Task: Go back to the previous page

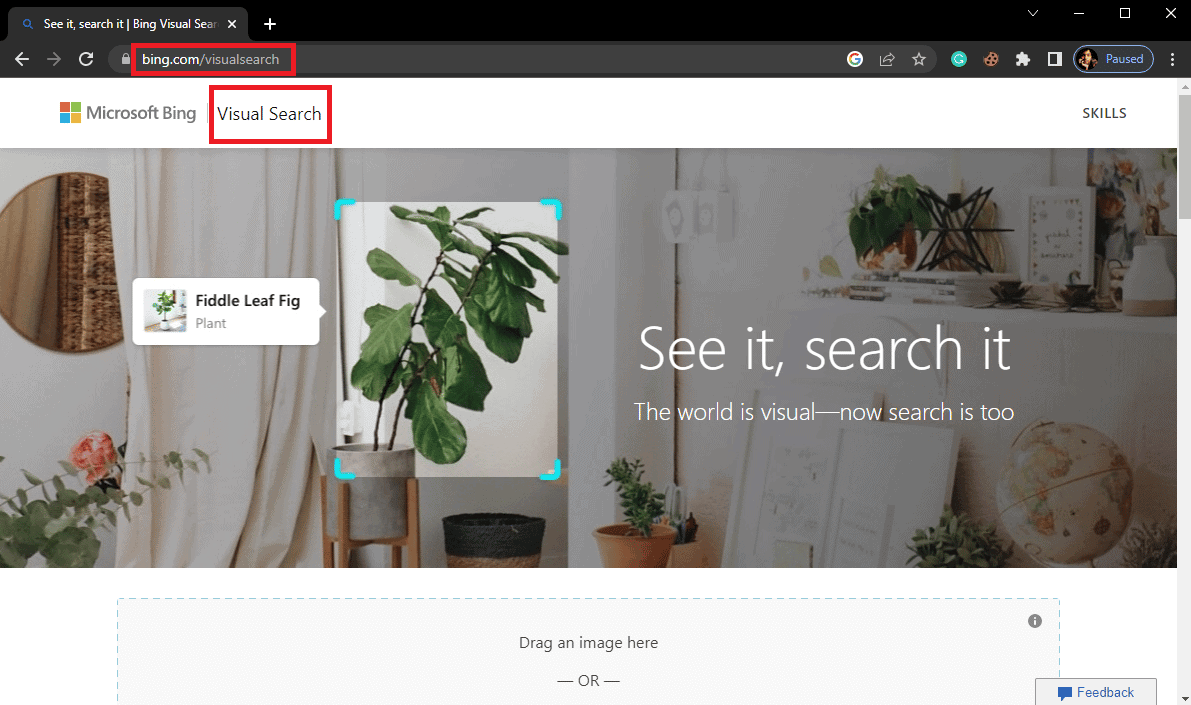Action: (22, 59)
